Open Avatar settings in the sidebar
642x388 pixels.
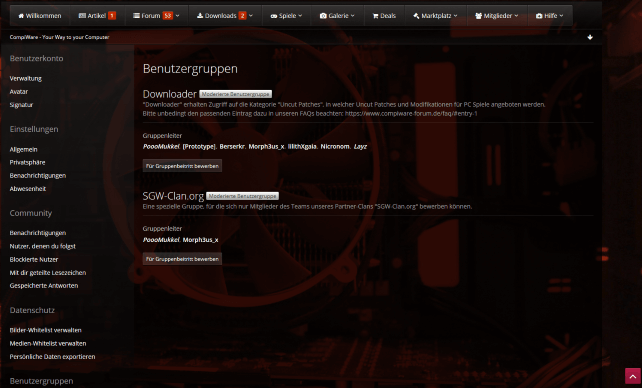pos(19,92)
